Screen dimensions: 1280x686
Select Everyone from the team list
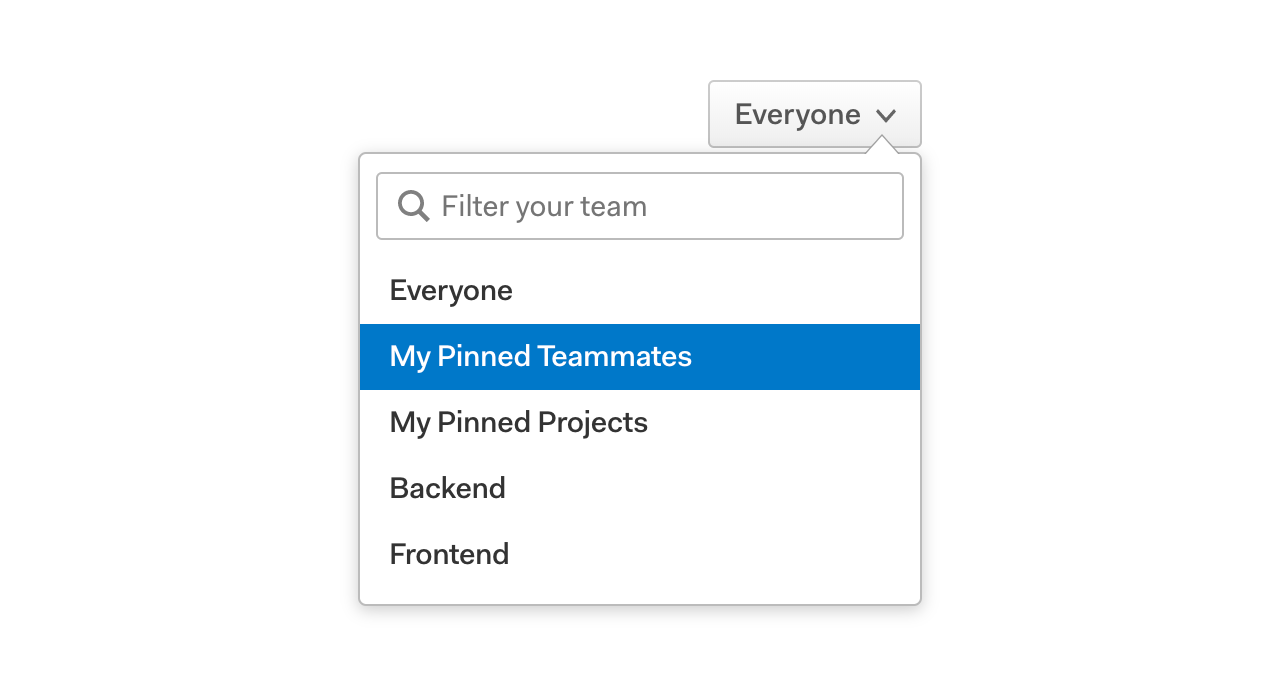tap(640, 291)
